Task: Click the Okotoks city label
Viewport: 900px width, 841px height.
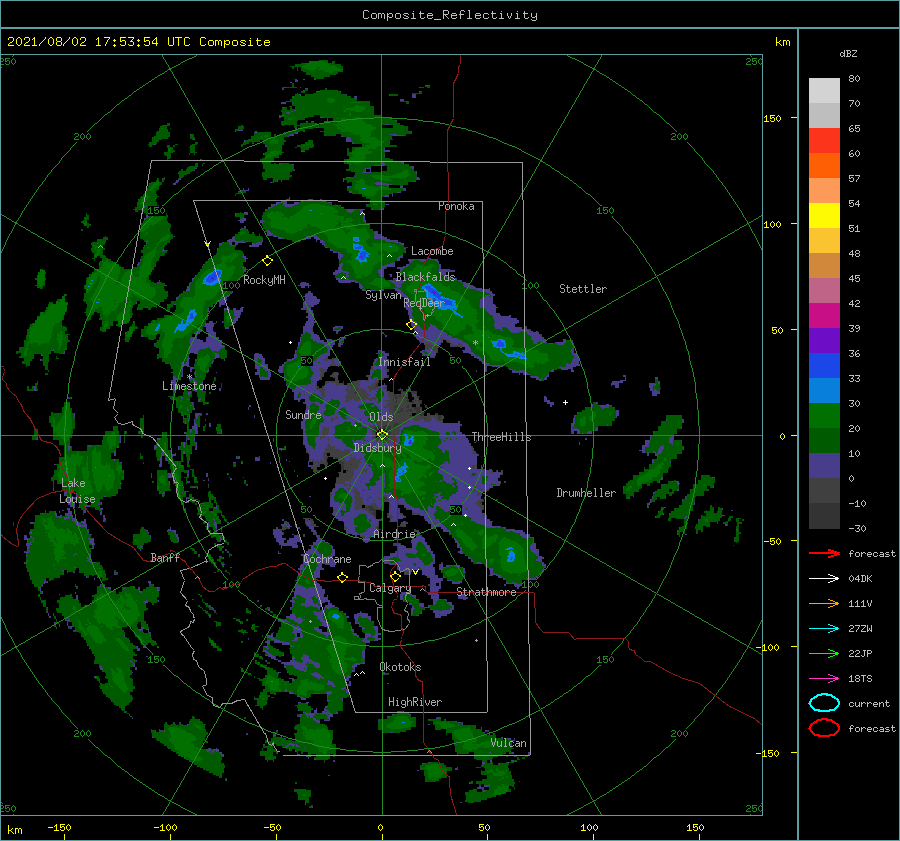Action: point(400,667)
